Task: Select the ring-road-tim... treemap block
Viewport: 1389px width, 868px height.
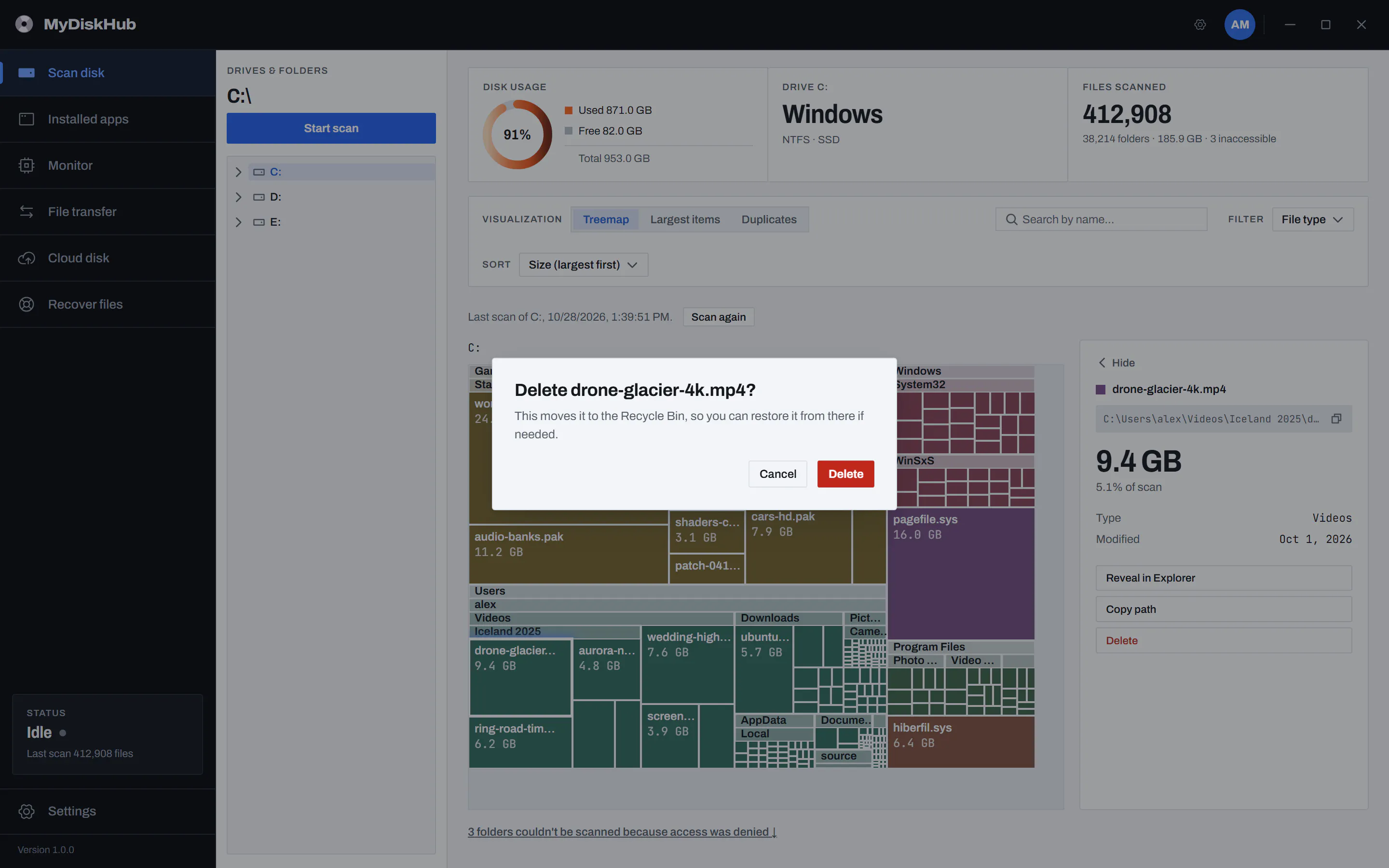Action: coord(520,742)
